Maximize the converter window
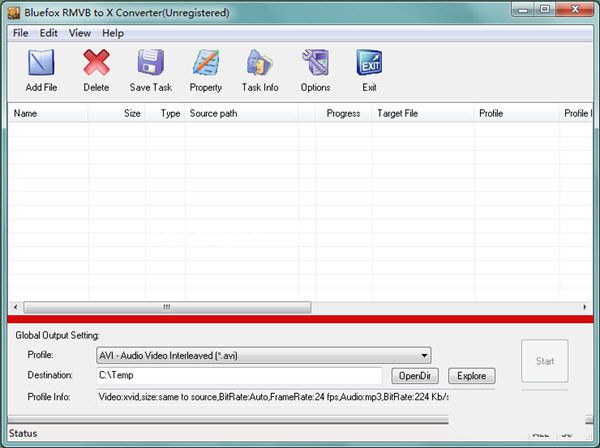600x448 pixels. click(545, 10)
